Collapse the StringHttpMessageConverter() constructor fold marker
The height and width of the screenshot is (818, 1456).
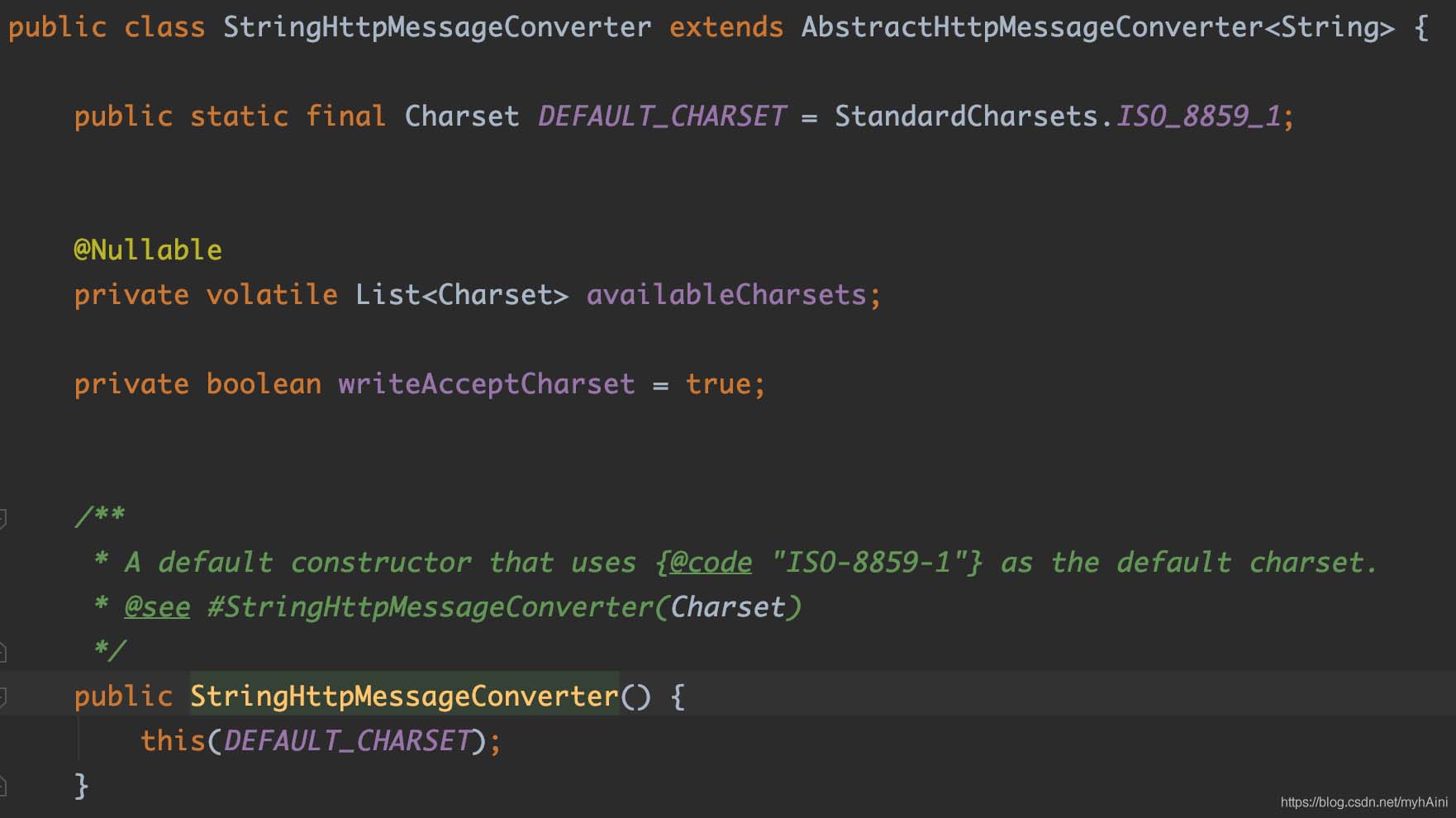point(2,697)
